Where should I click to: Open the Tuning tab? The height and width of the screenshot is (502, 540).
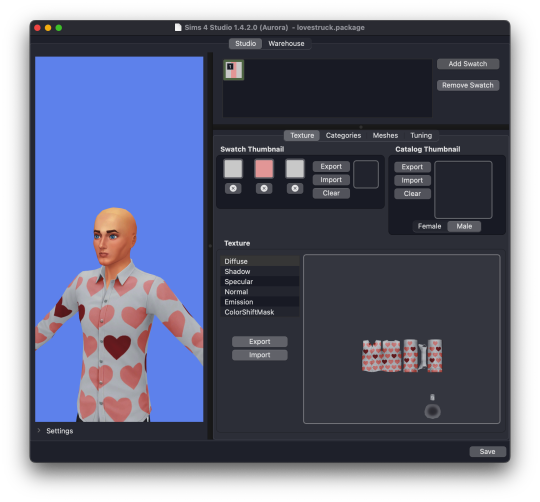421,135
